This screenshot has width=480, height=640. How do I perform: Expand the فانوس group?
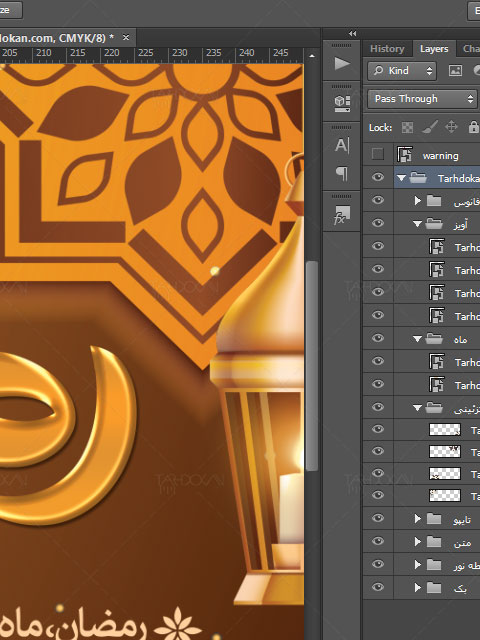[x=418, y=200]
